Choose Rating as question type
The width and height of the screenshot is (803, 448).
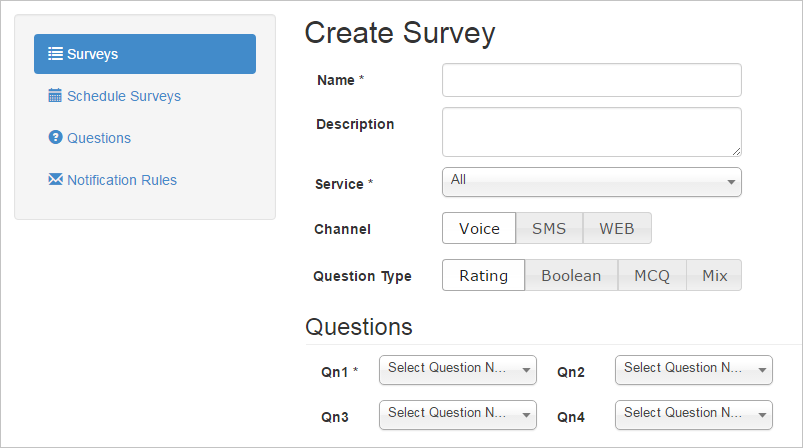pos(483,275)
